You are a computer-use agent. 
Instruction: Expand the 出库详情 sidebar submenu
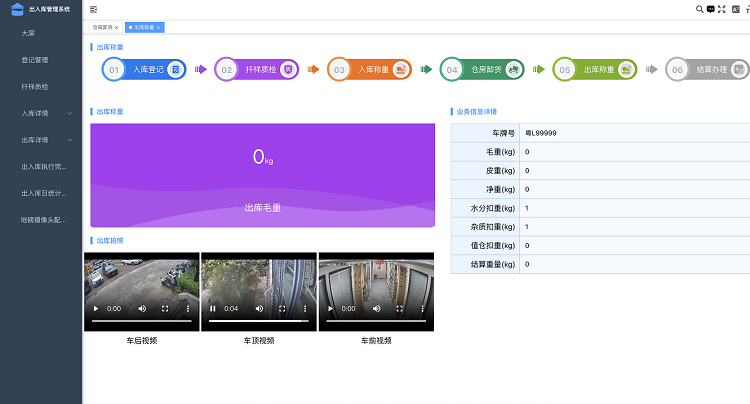click(x=70, y=140)
